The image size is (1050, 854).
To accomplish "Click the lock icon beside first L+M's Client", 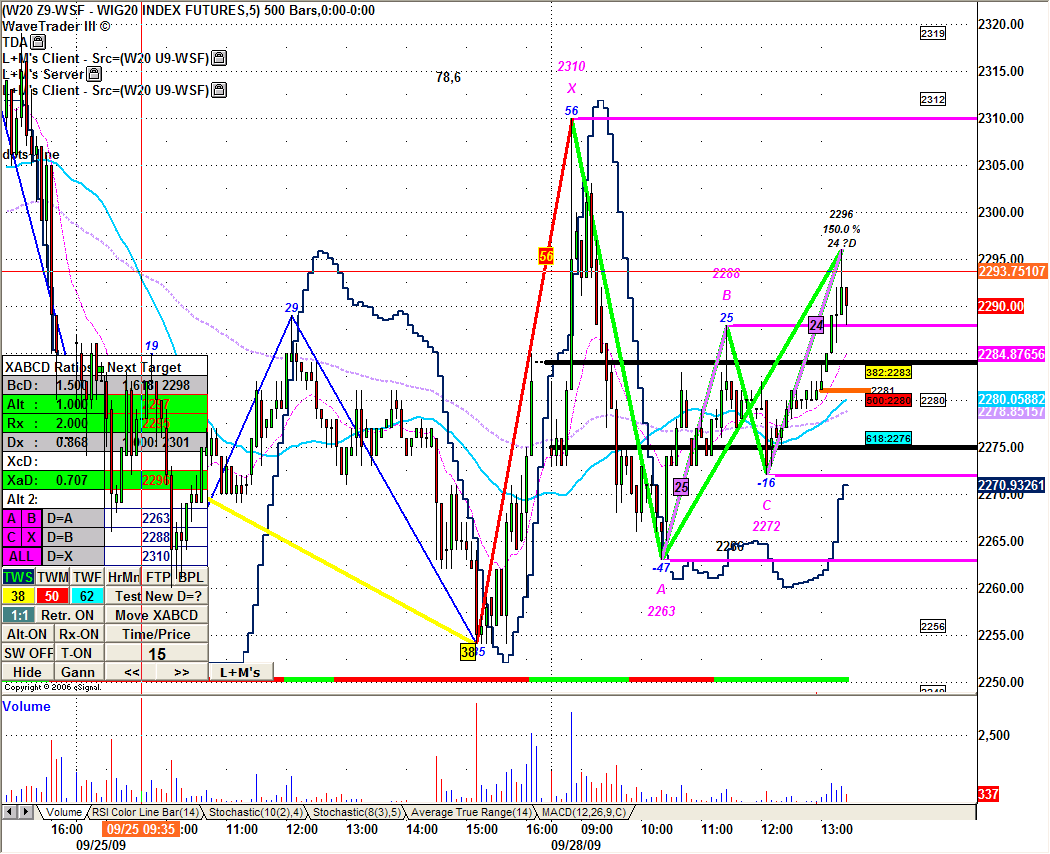I will pyautogui.click(x=219, y=58).
